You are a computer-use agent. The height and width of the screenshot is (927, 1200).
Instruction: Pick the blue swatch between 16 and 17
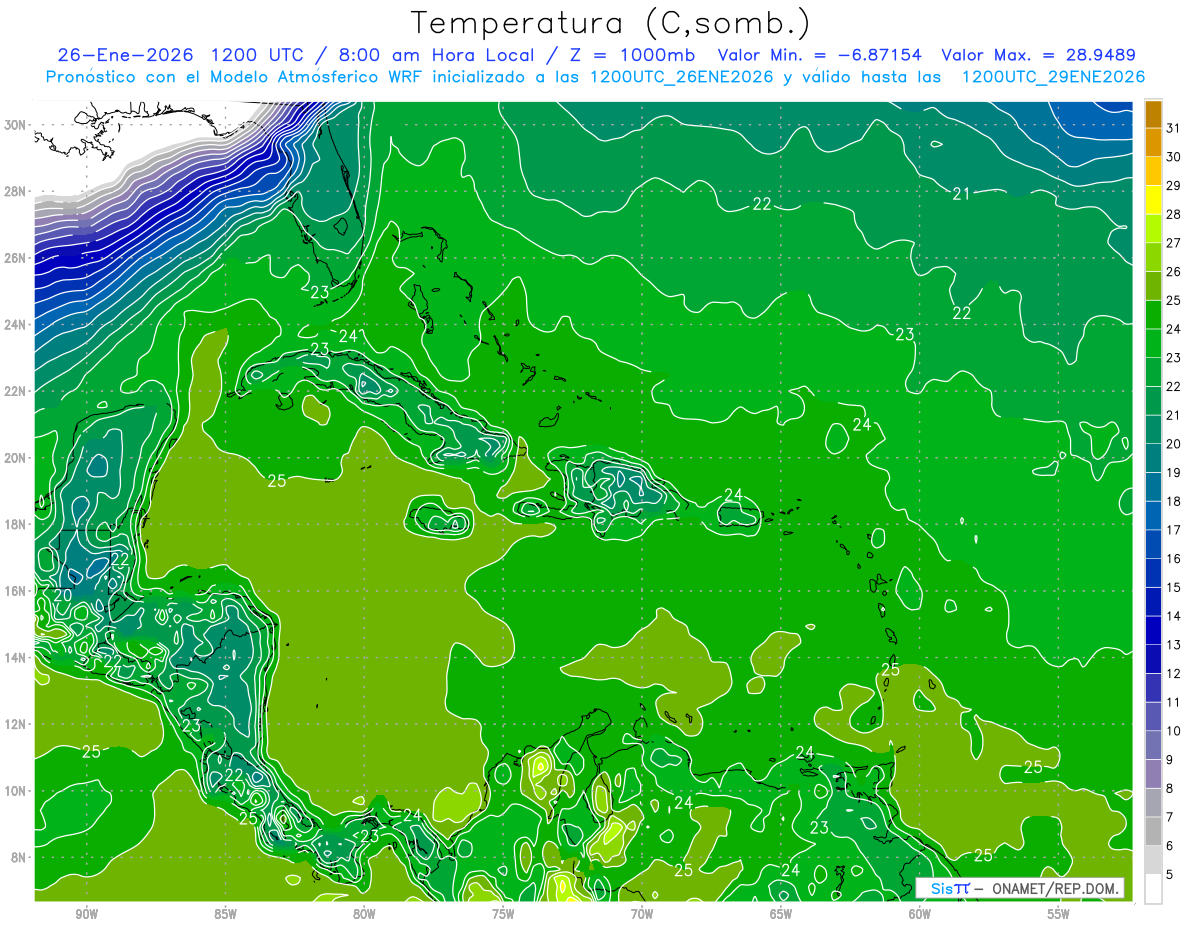pos(1153,544)
